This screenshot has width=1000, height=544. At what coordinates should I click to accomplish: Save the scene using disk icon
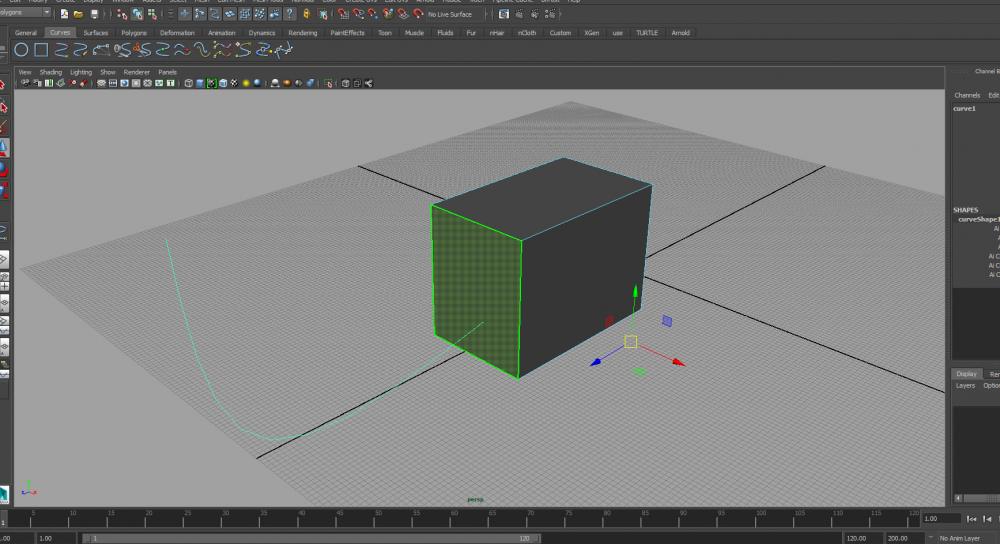94,13
